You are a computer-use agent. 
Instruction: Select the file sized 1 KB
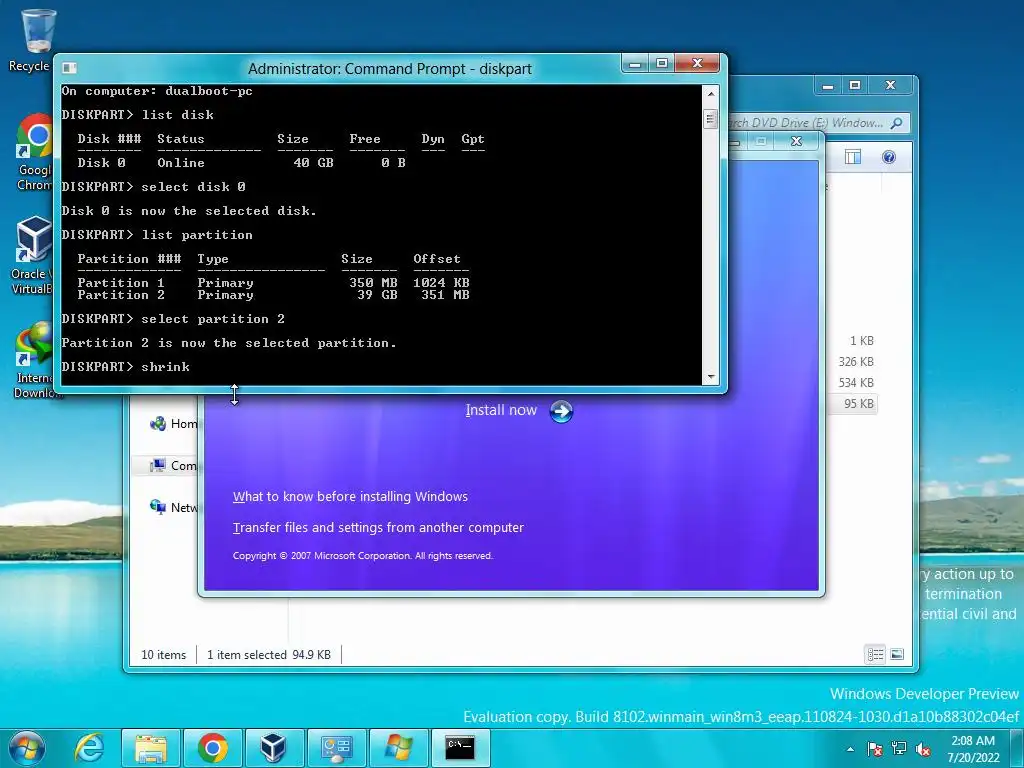pyautogui.click(x=861, y=341)
